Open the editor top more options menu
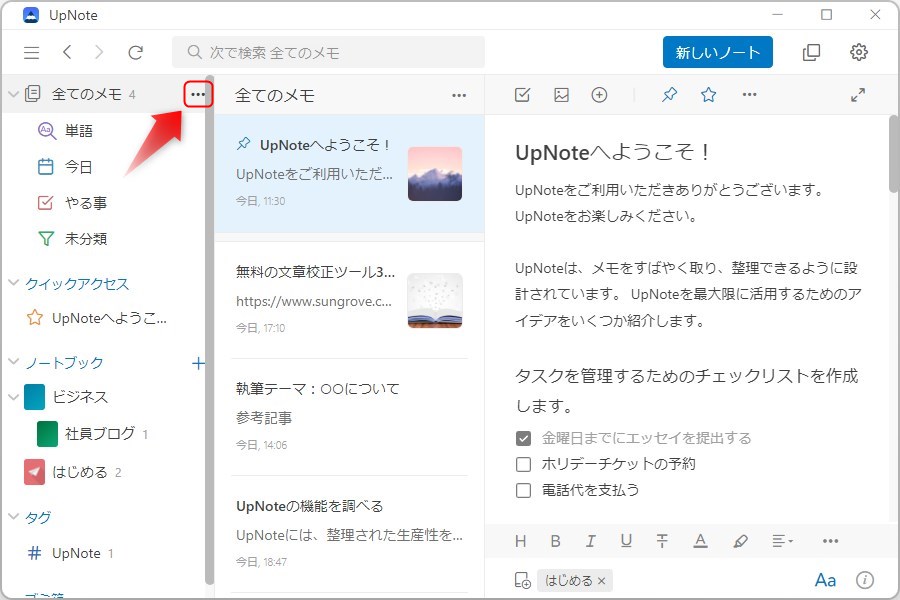Screen dimensions: 900x600 [x=750, y=95]
